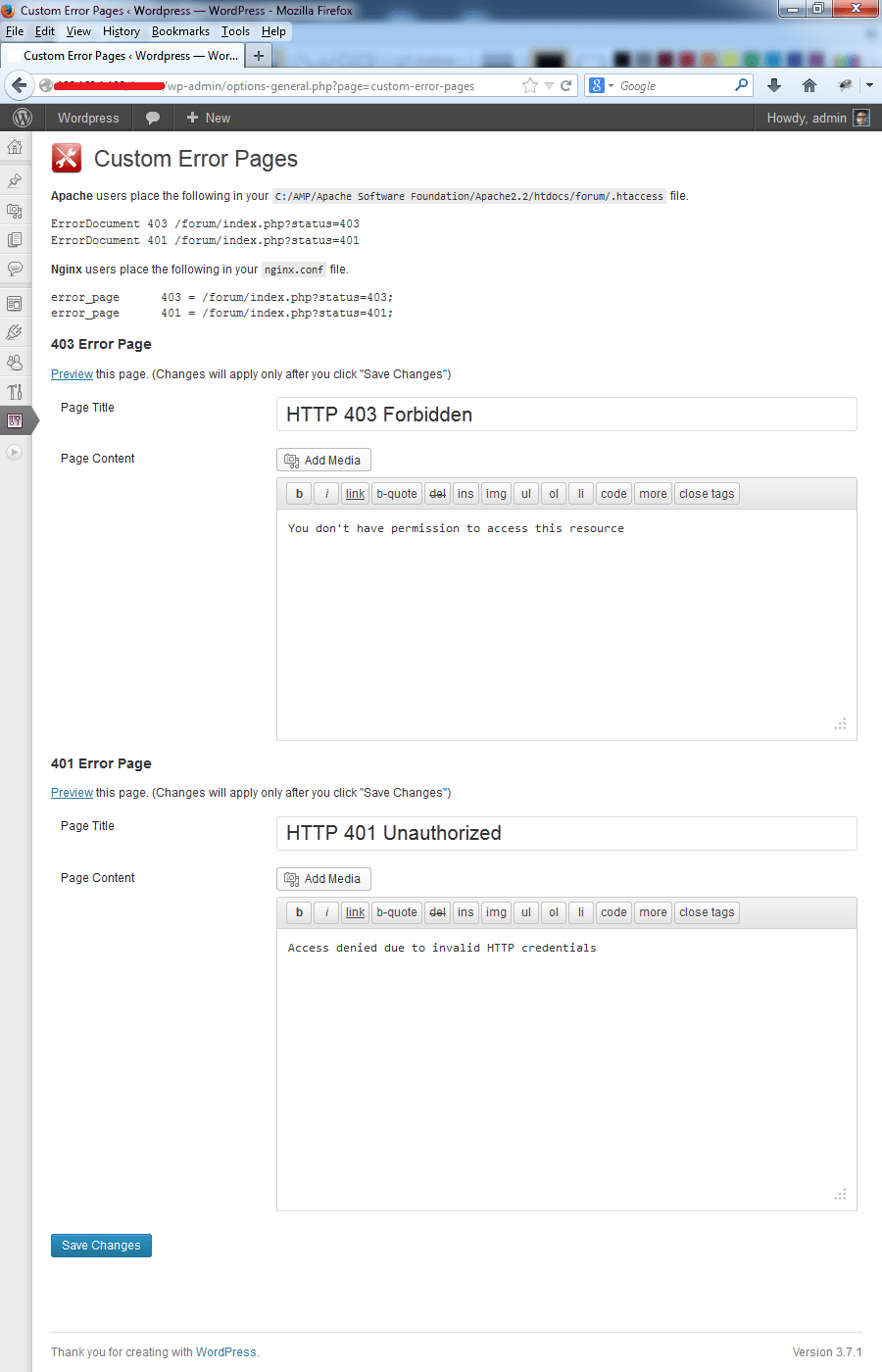Click the browser address bar URL

click(x=284, y=86)
